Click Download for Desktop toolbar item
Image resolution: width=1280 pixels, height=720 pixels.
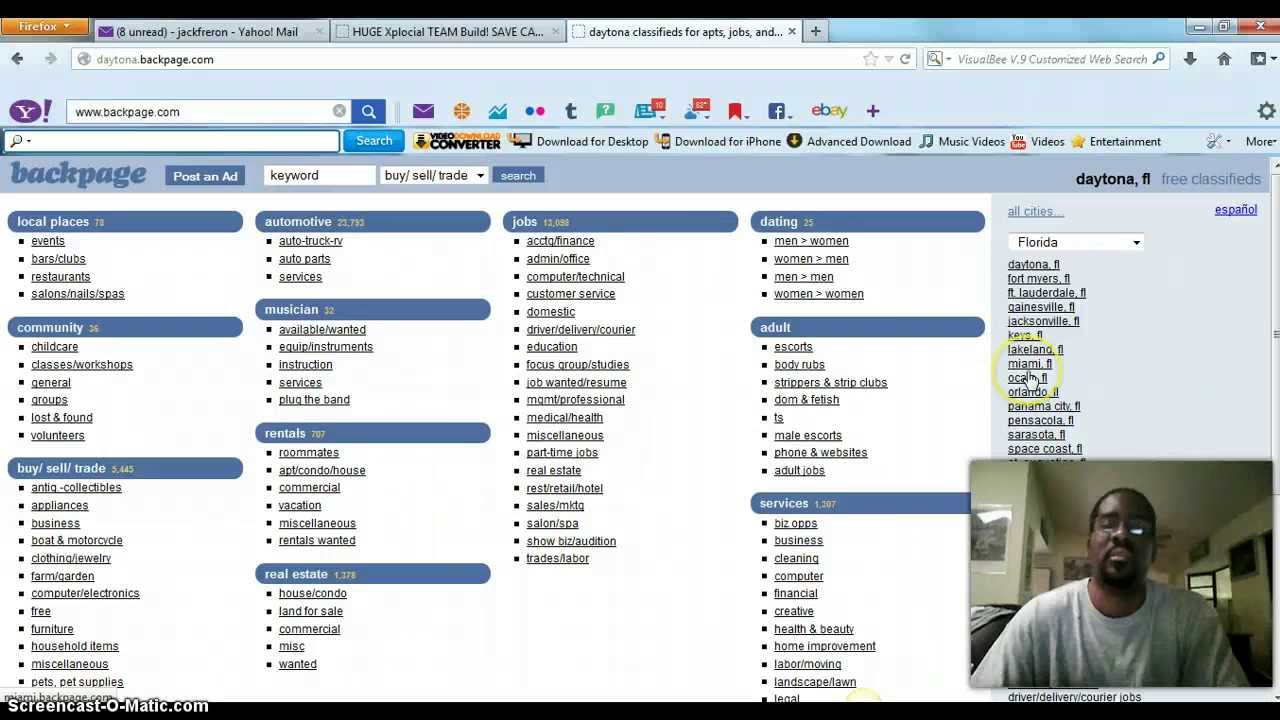[579, 141]
